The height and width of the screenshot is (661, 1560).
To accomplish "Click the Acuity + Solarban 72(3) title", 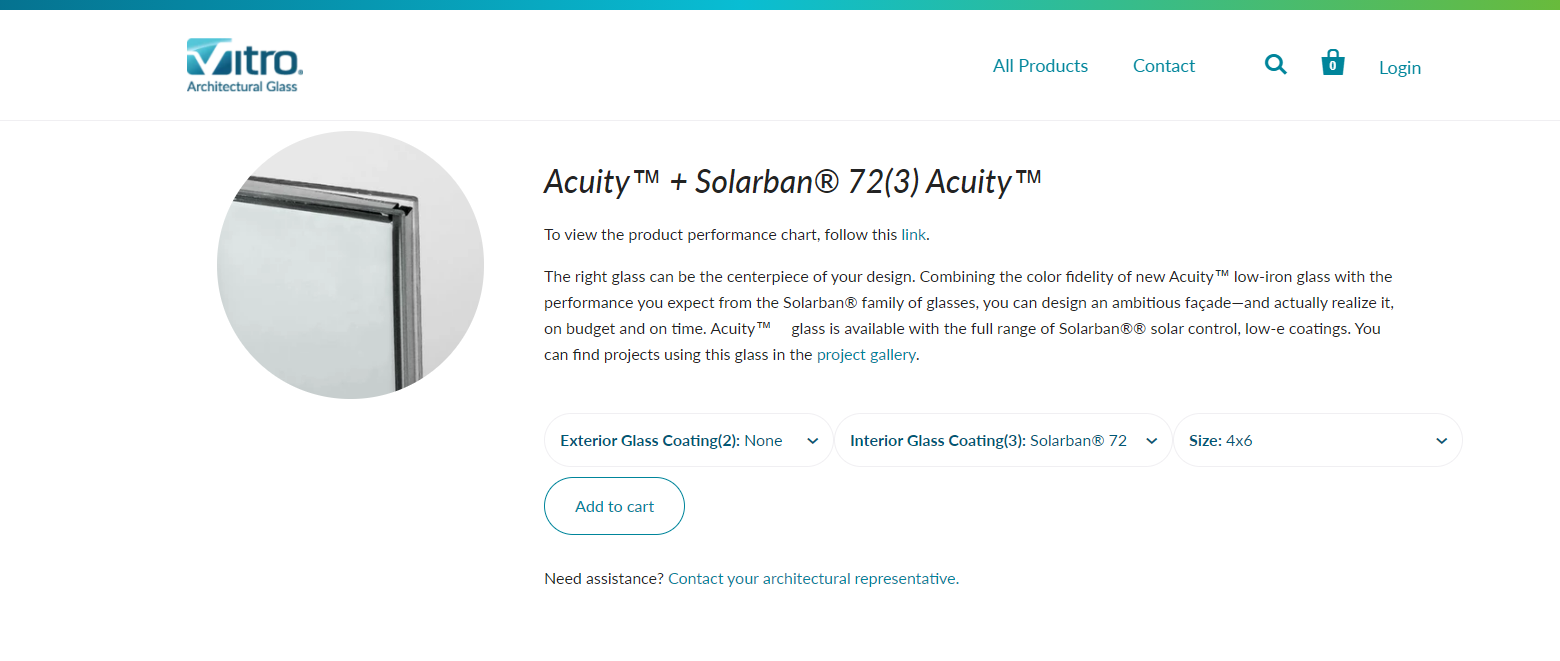I will pyautogui.click(x=792, y=182).
